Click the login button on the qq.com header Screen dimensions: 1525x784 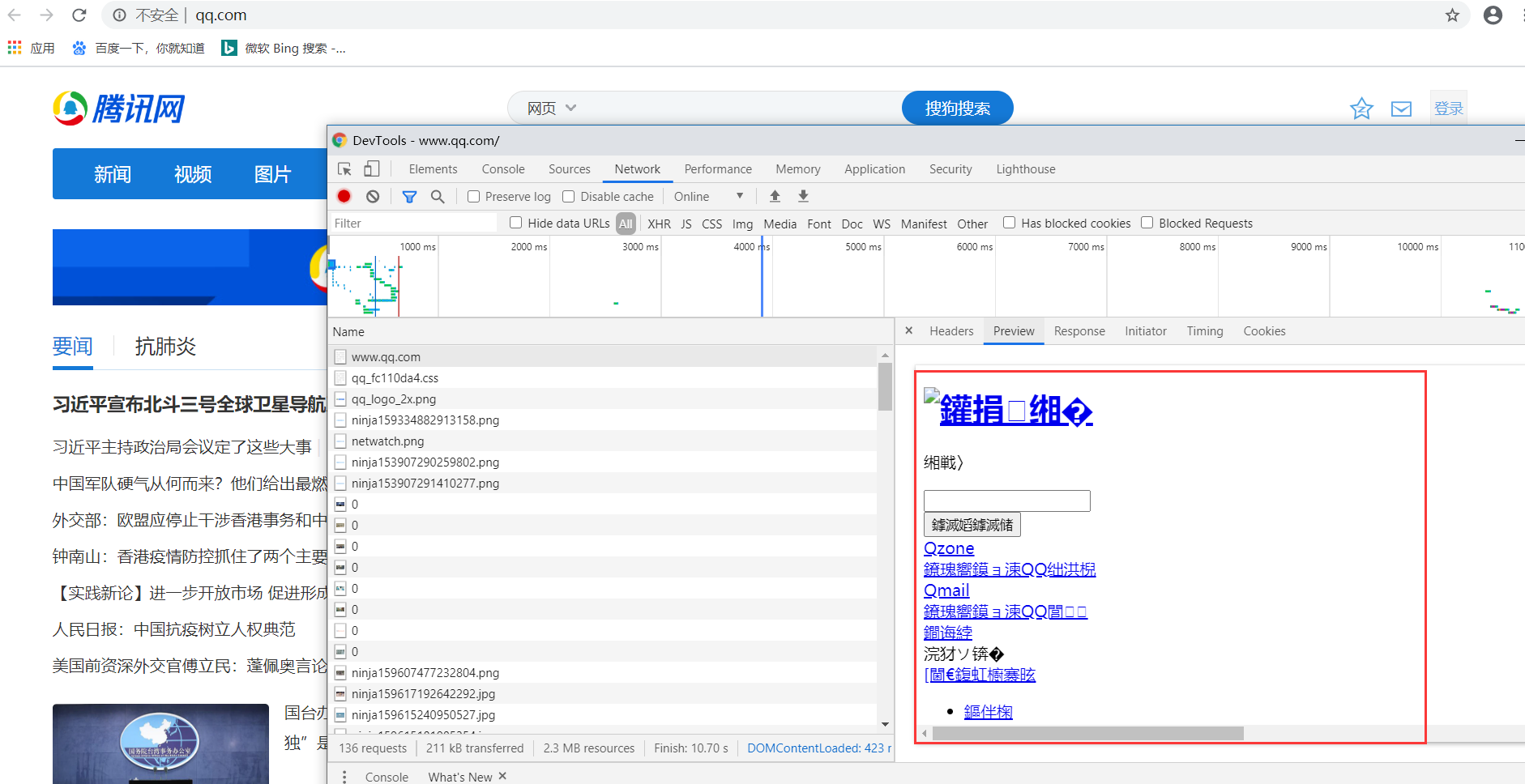1448,109
